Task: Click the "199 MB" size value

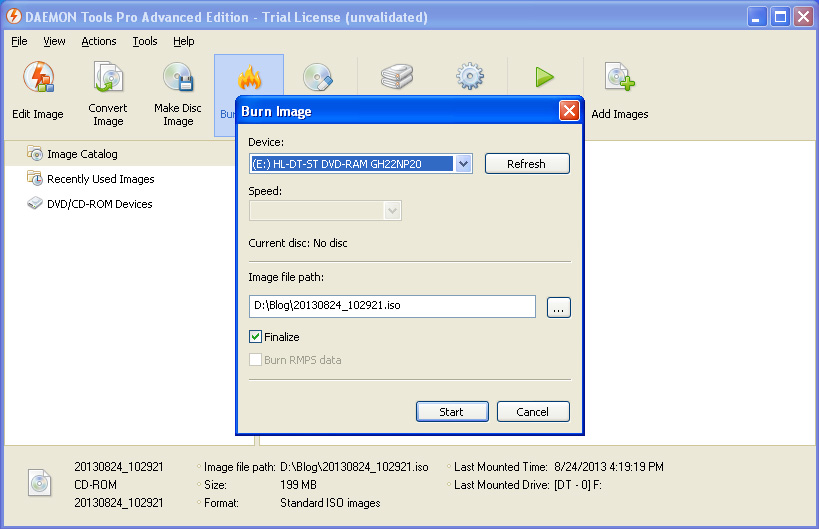Action: pyautogui.click(x=298, y=485)
